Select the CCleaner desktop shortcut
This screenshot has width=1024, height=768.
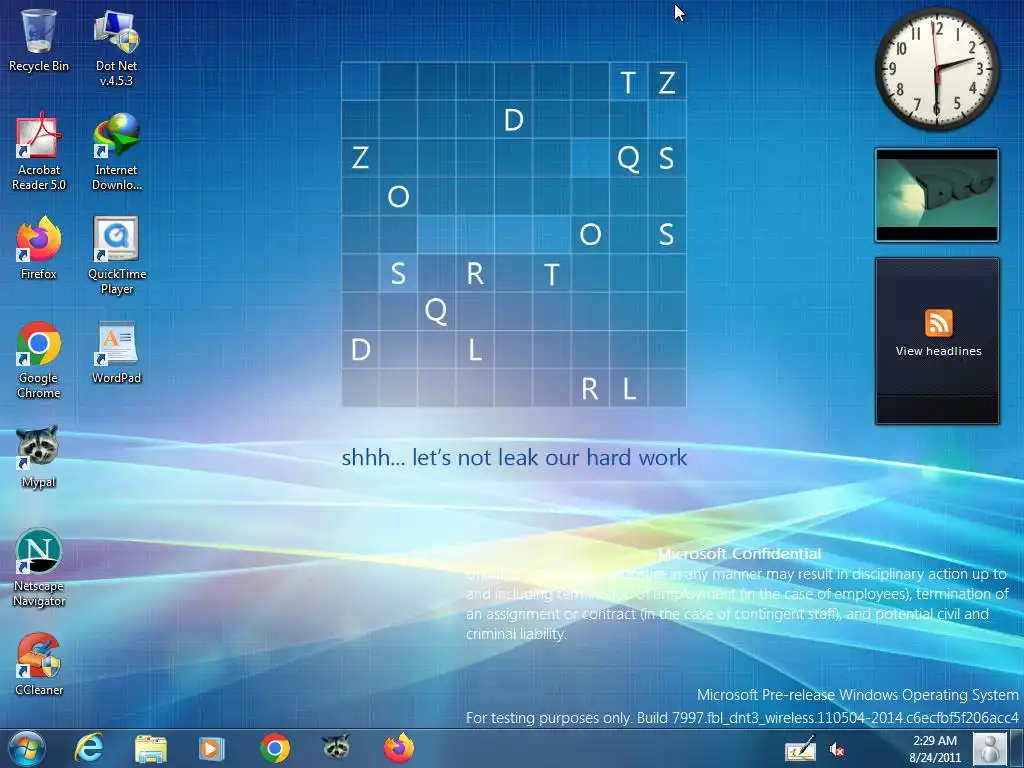point(39,664)
